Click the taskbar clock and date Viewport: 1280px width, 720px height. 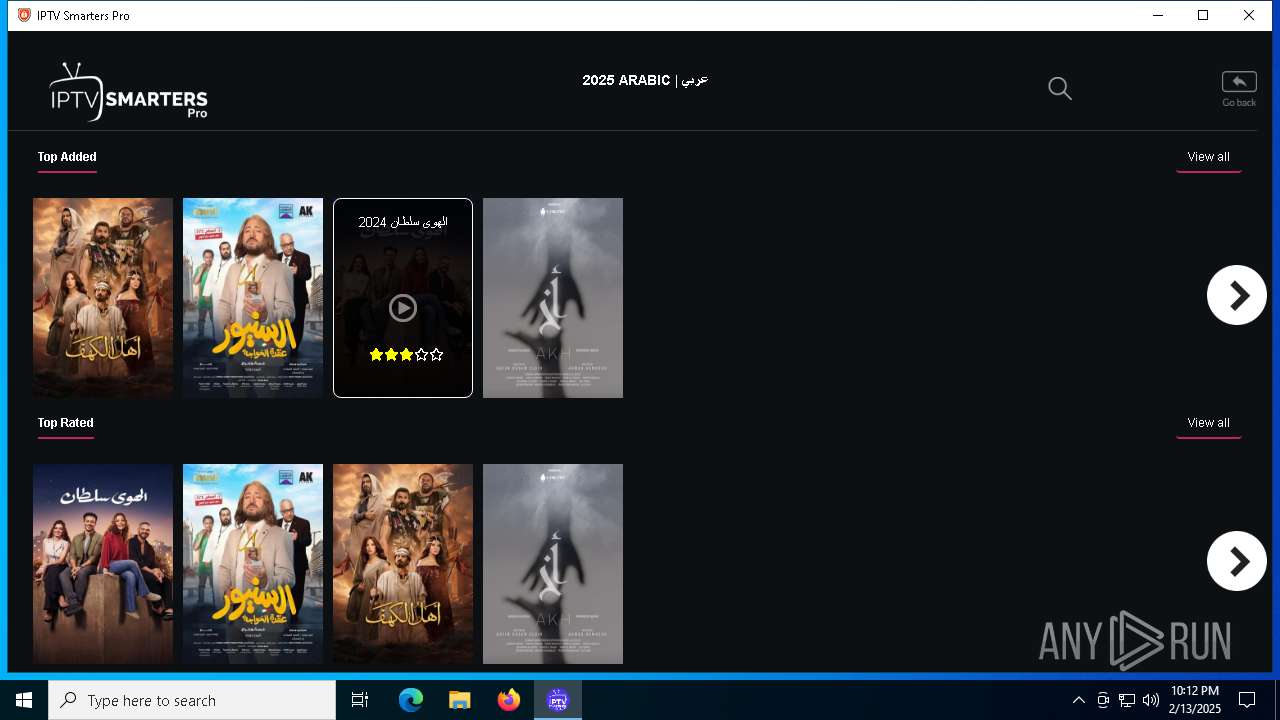(1195, 700)
